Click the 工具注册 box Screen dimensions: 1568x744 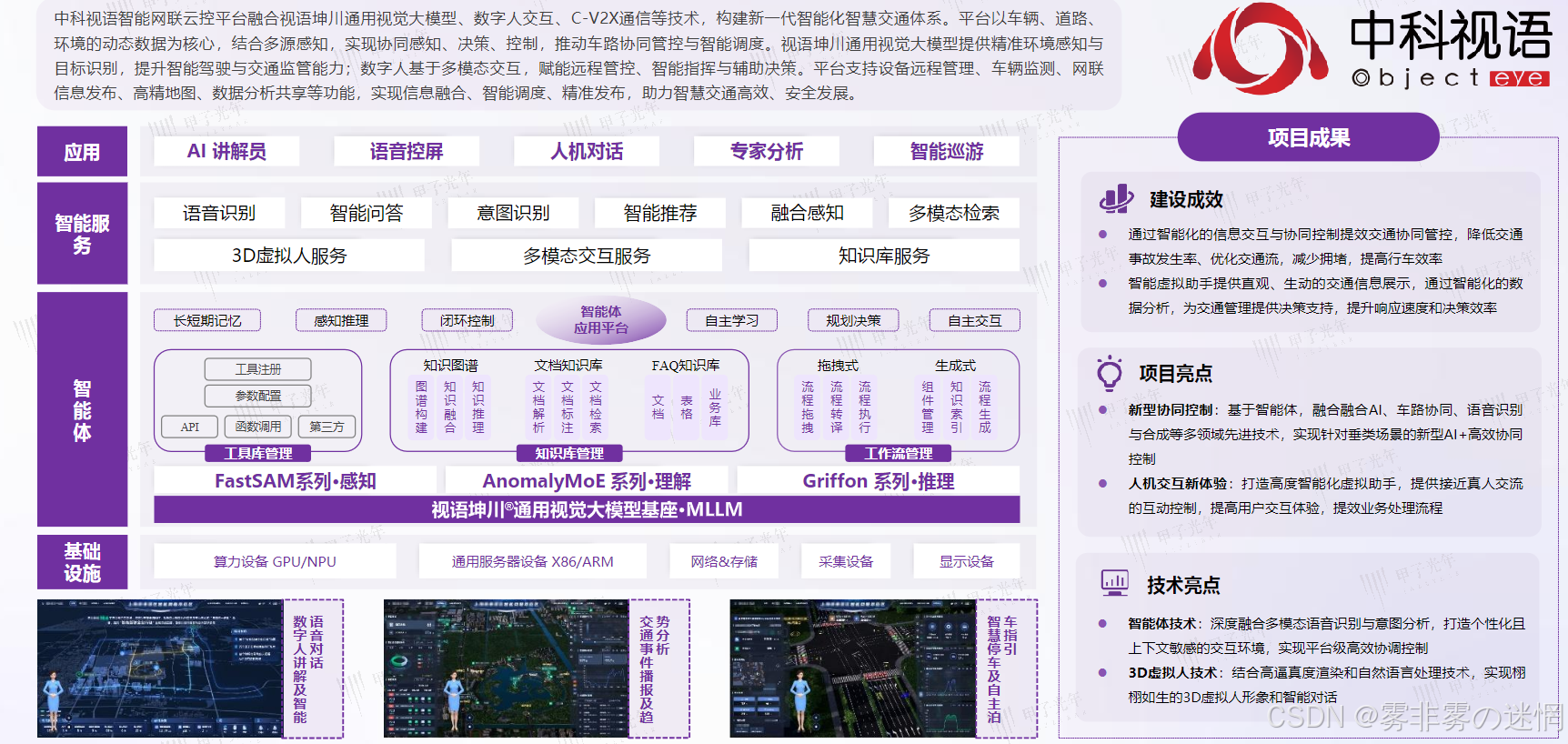coord(258,368)
